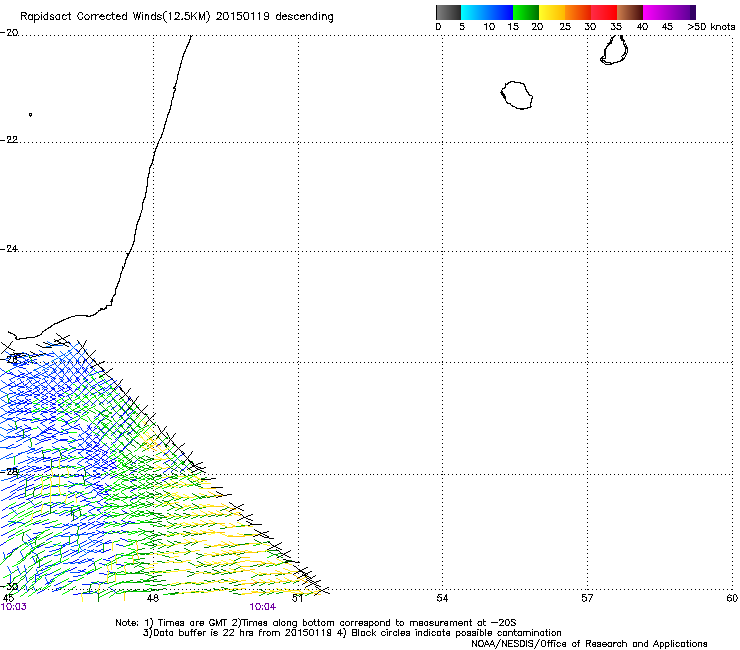Click the purple 10:03 time stamp
740x650 pixels.
(x=14, y=607)
